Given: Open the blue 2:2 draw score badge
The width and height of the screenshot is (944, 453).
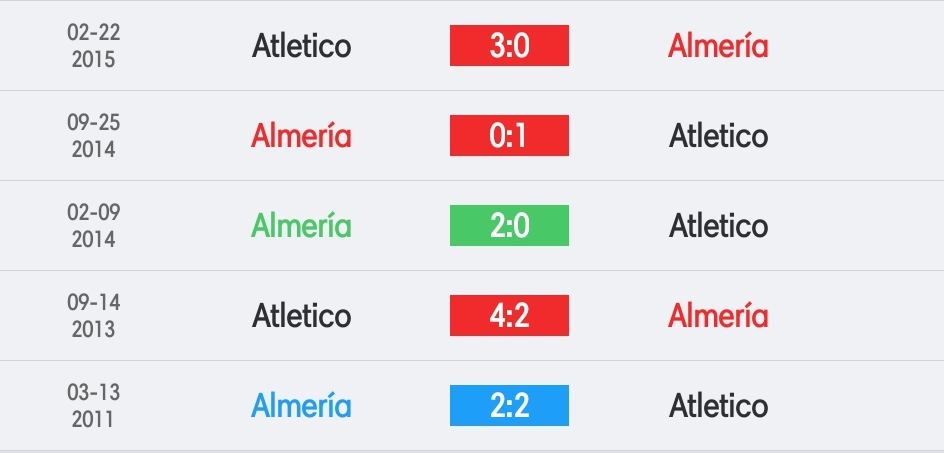Looking at the screenshot, I should (509, 405).
